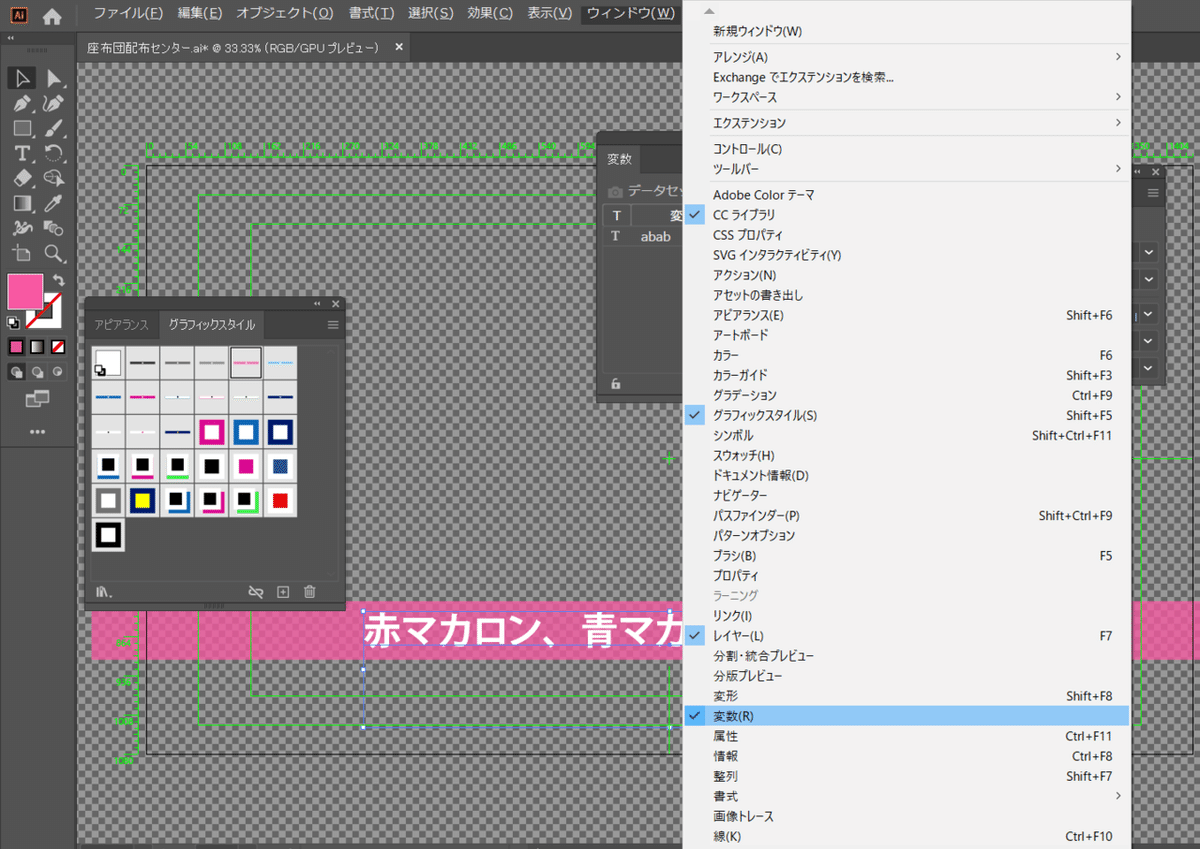Click the capture data set camera icon
Image resolution: width=1200 pixels, height=849 pixels.
pos(616,191)
